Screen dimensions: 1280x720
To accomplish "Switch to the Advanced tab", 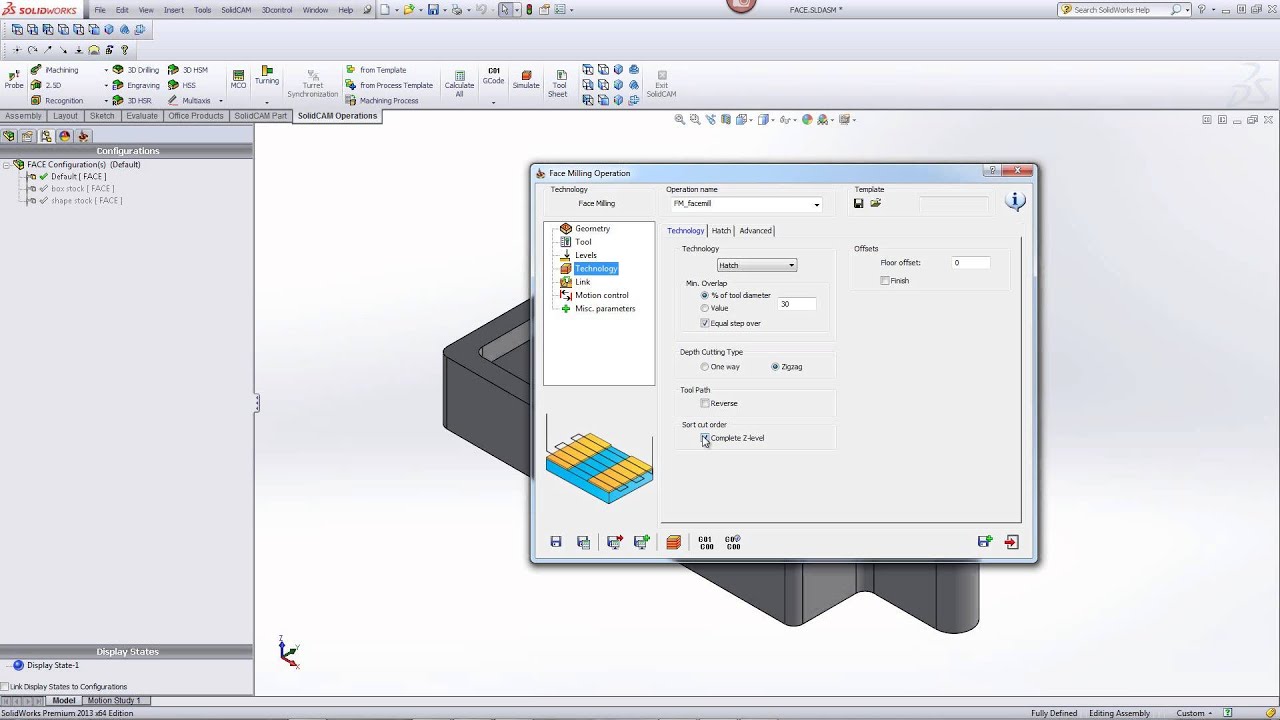I will (755, 231).
